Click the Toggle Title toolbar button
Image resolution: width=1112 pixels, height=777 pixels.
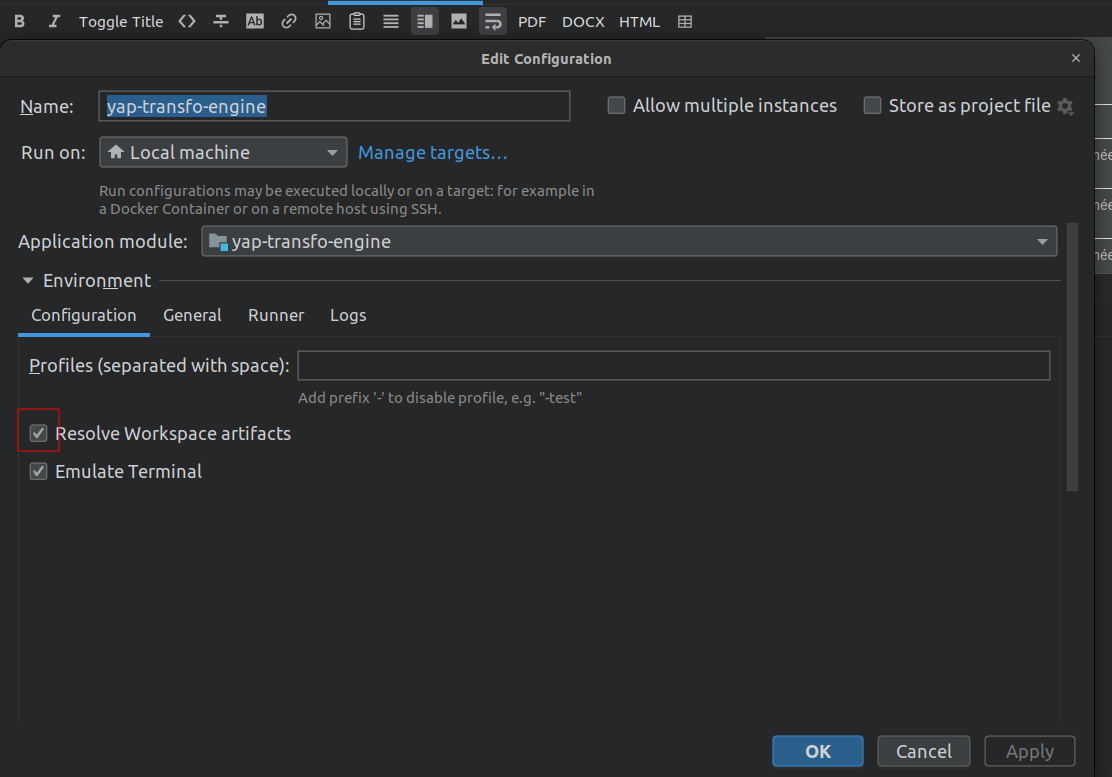[x=121, y=21]
